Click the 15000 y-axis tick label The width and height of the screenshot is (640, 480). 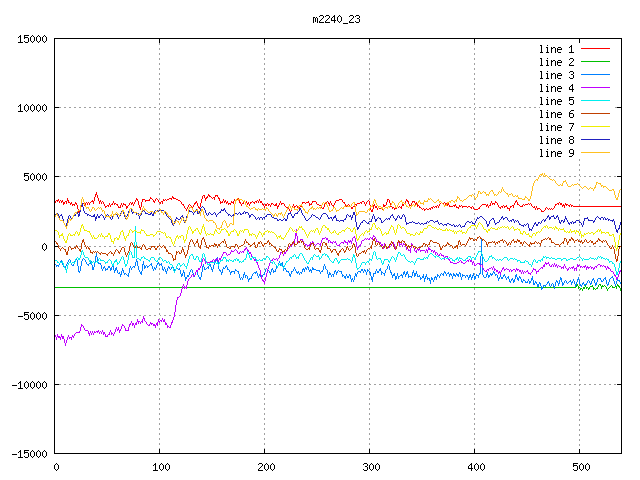point(31,39)
